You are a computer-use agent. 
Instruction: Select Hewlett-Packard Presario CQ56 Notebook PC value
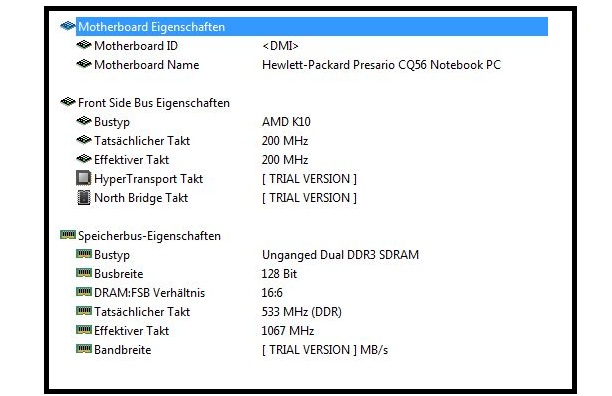tap(381, 65)
